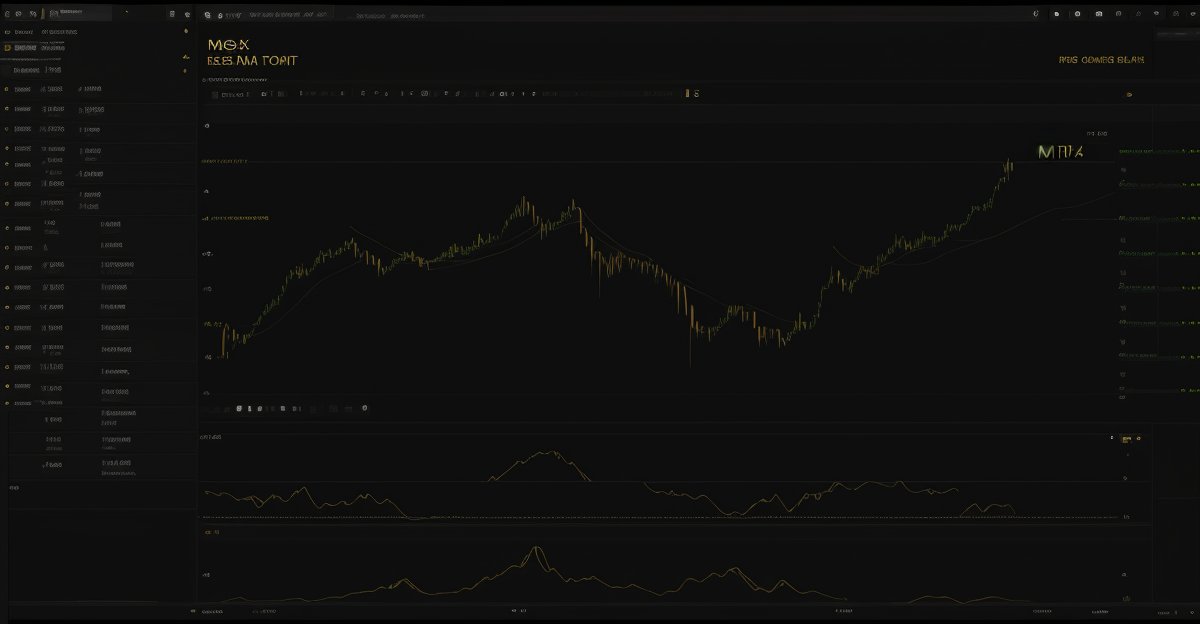The width and height of the screenshot is (1200, 624).
Task: Click the gold box icon in the indicator panel corner
Action: coord(1126,439)
